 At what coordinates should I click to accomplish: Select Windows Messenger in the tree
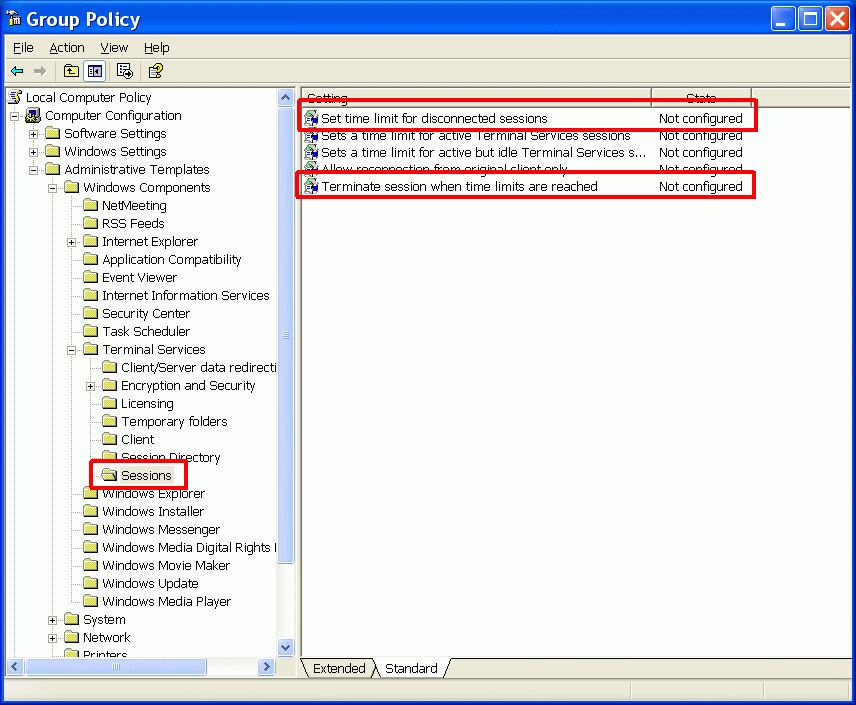161,530
